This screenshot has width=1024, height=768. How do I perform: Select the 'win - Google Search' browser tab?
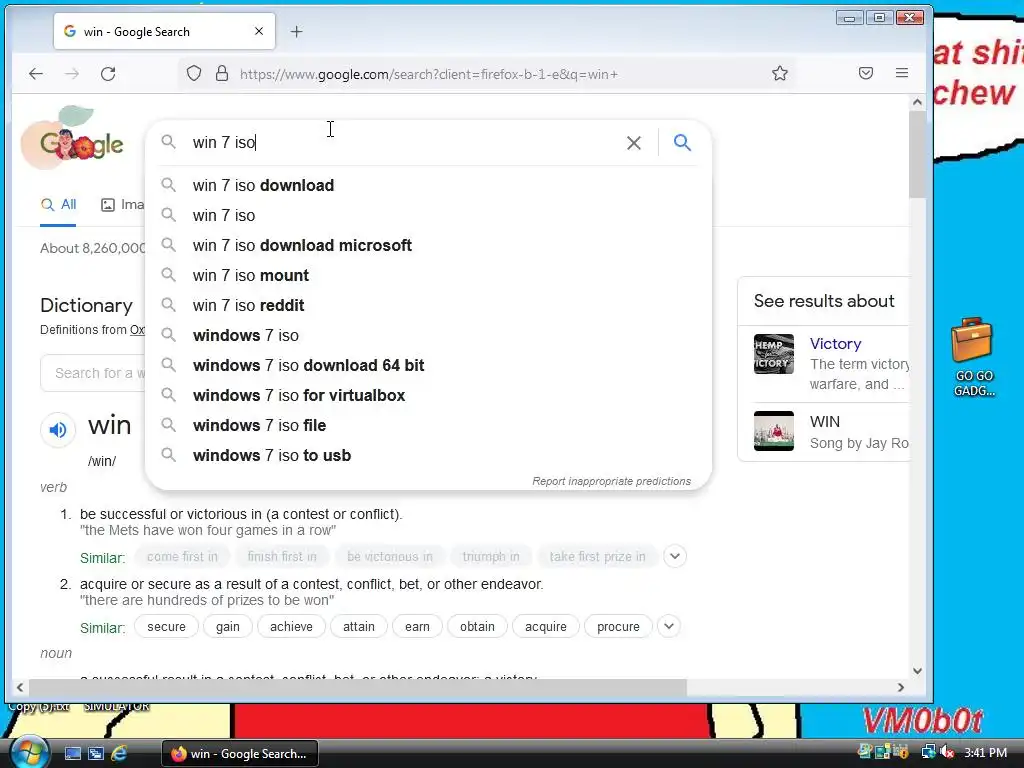pos(164,31)
